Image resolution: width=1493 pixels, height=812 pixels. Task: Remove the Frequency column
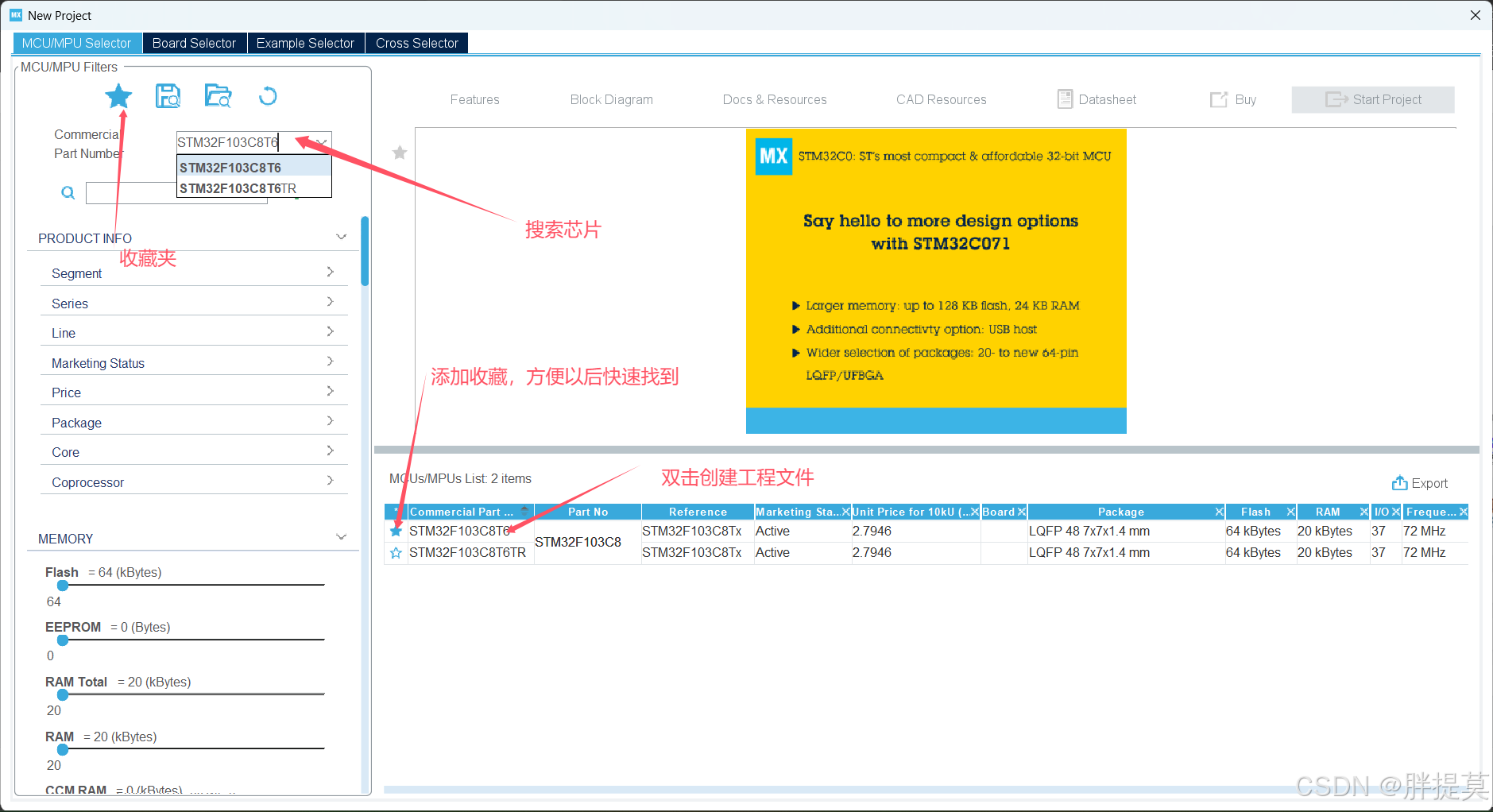point(1463,512)
